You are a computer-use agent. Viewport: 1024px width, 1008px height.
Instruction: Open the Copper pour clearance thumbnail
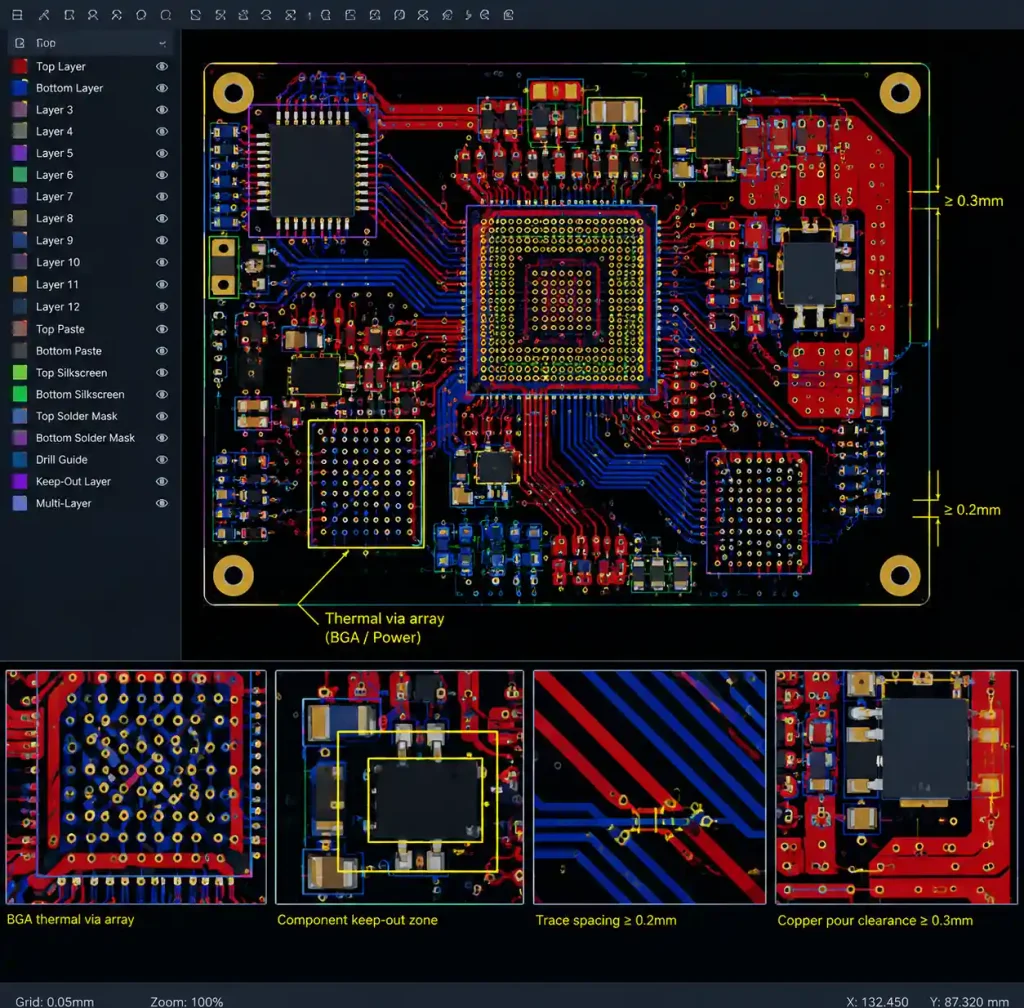(x=896, y=787)
